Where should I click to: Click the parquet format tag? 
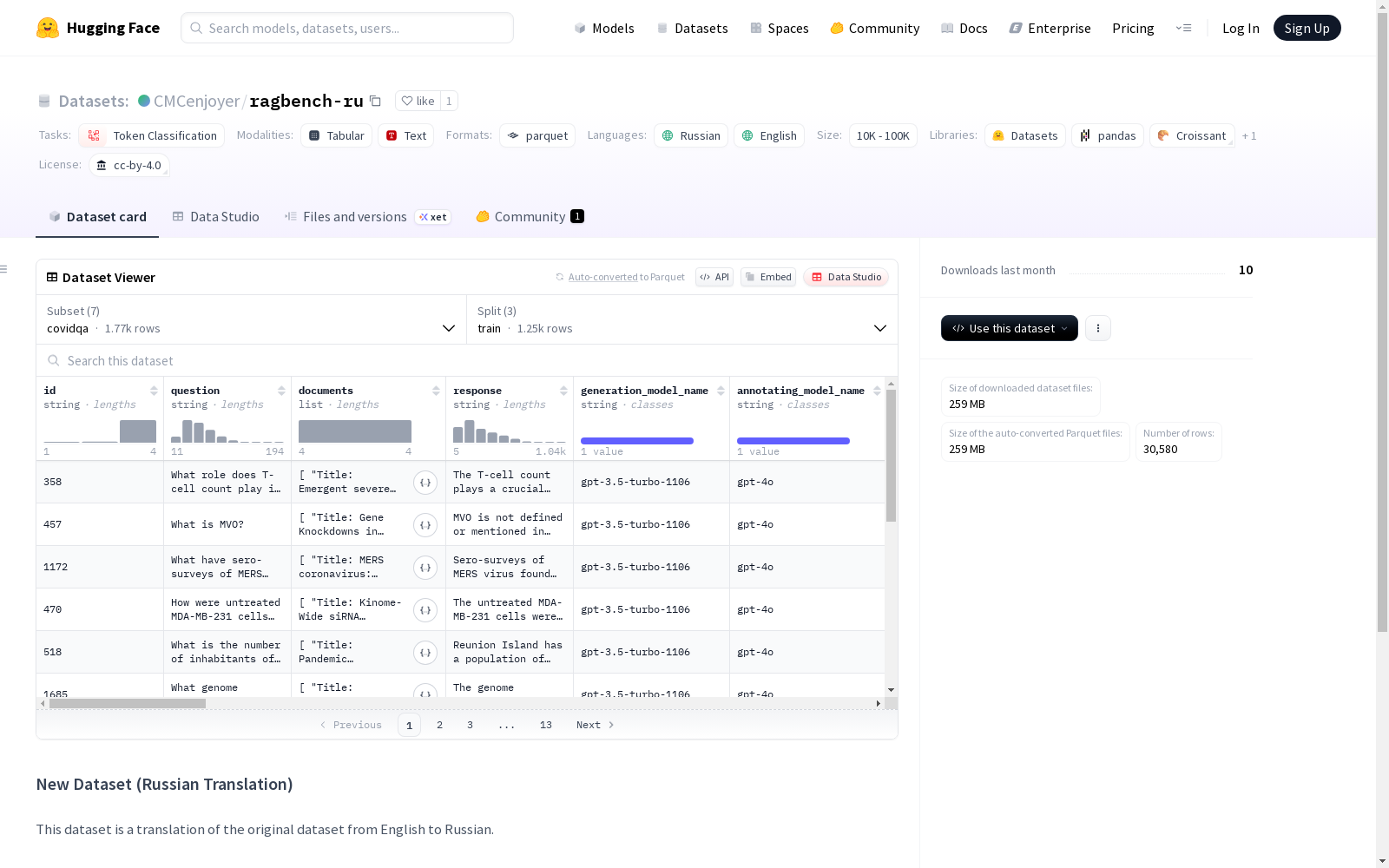tap(537, 135)
